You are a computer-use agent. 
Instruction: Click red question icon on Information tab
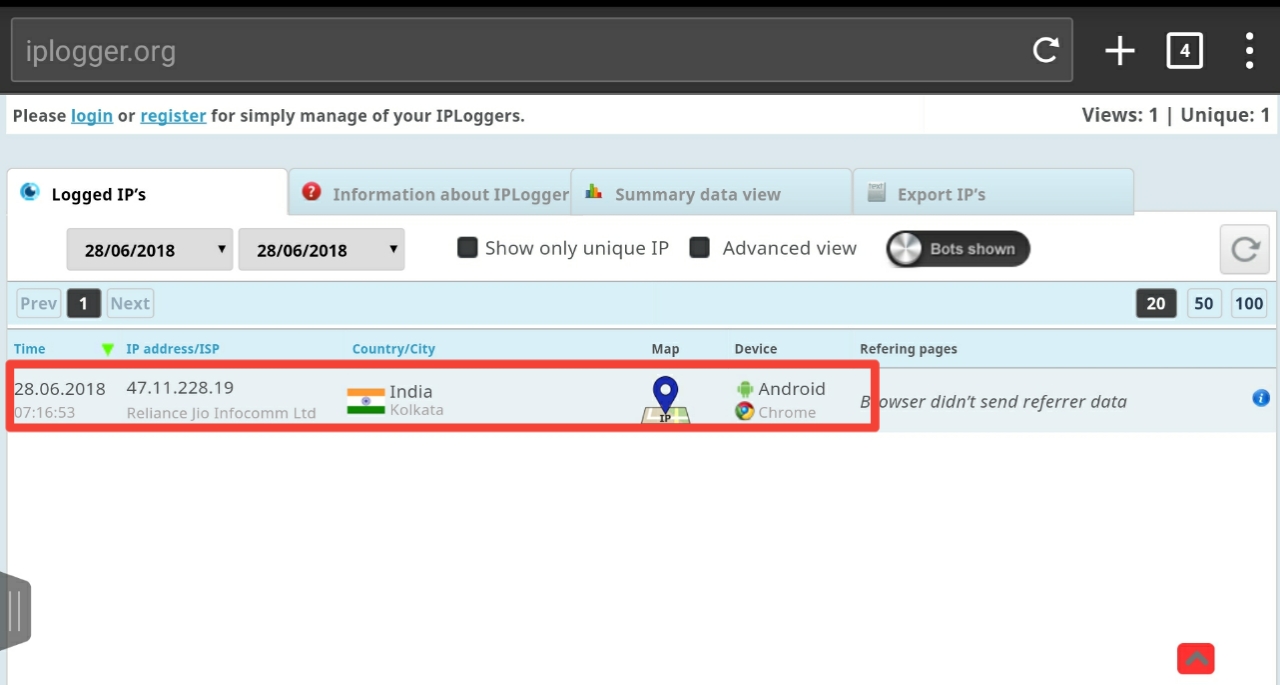[312, 191]
